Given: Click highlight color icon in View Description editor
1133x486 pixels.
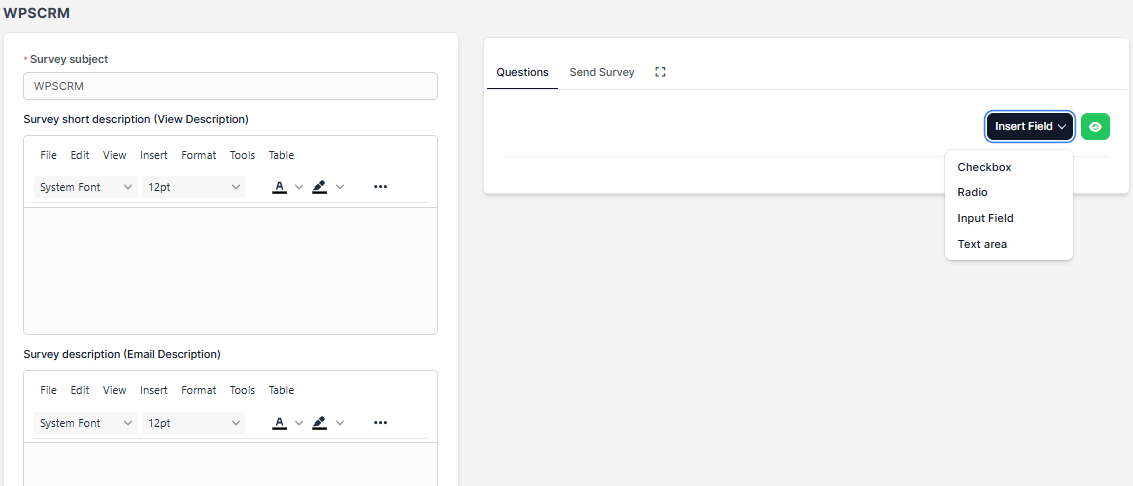Looking at the screenshot, I should [x=320, y=187].
